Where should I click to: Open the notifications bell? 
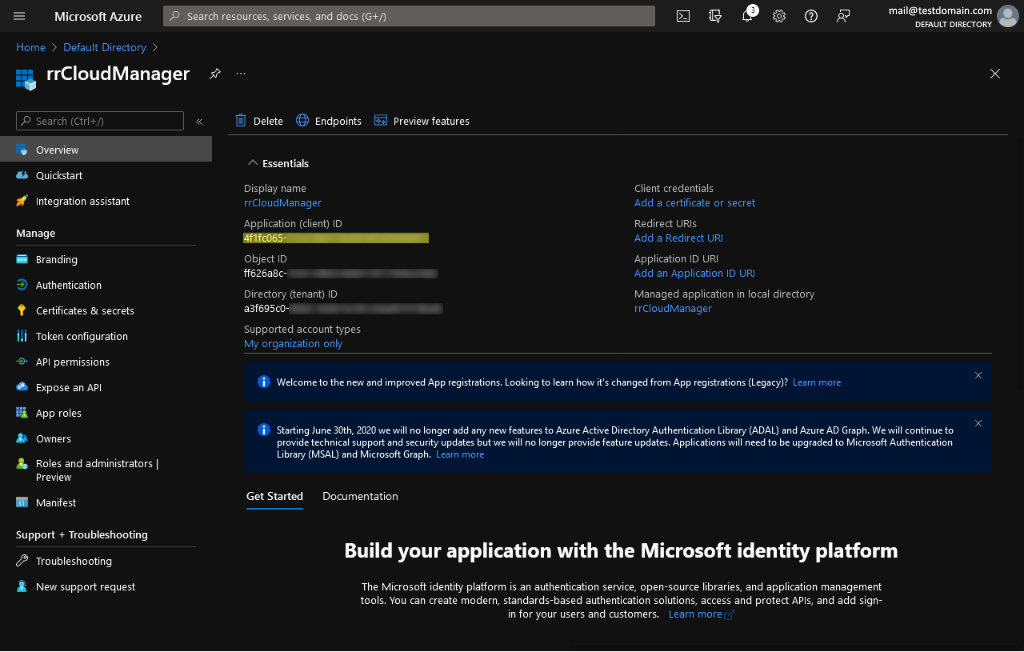tap(747, 16)
